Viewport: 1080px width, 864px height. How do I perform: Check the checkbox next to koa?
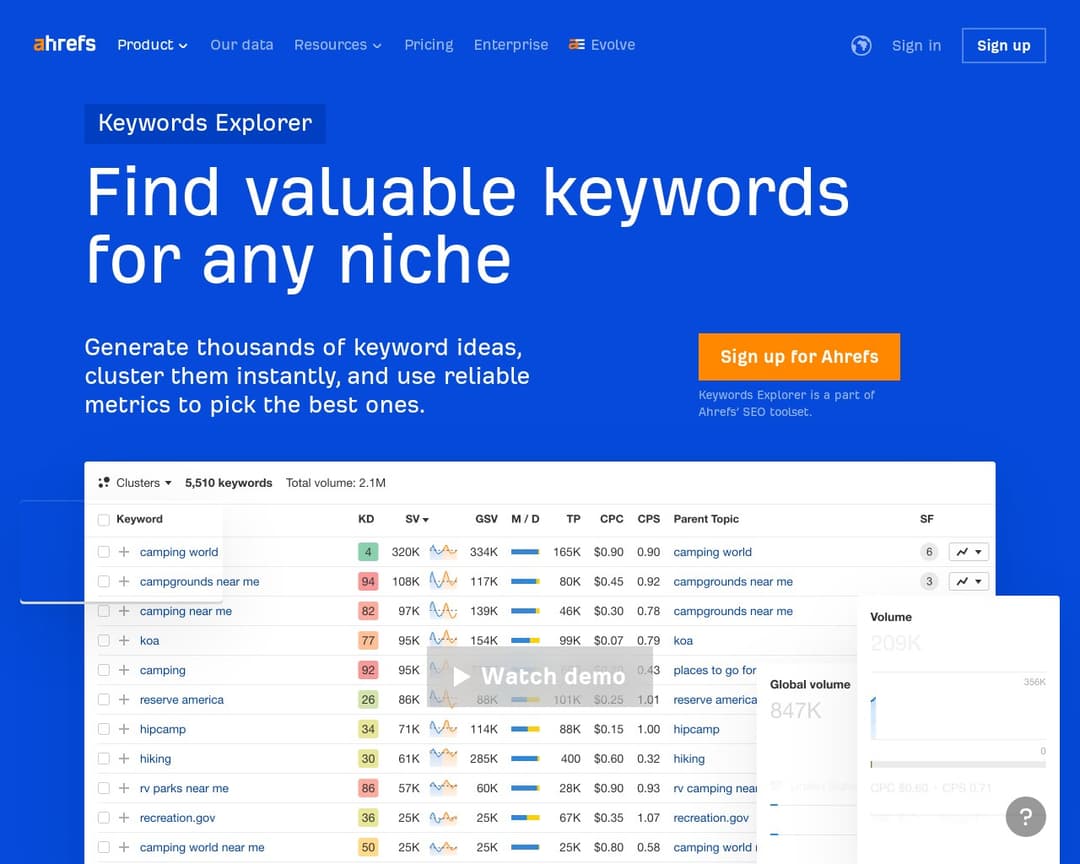coord(103,640)
